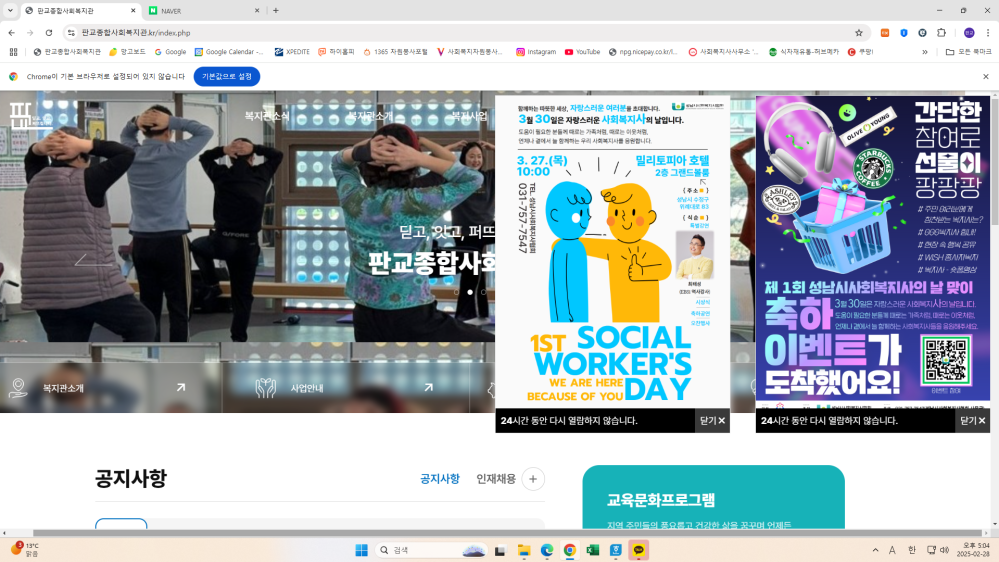Viewport: 999px width, 562px height.
Task: Expand hidden bookmarks with the » chevron
Action: coord(924,52)
